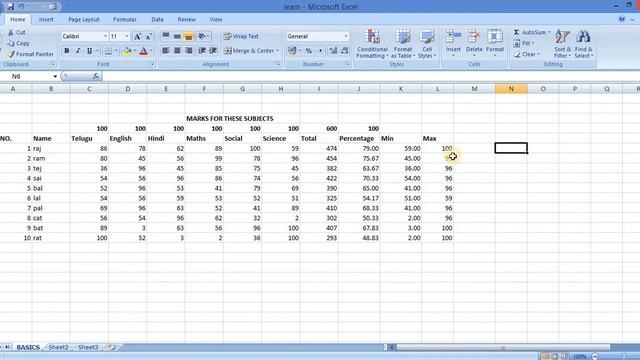Align text left in the cell

click(166, 51)
